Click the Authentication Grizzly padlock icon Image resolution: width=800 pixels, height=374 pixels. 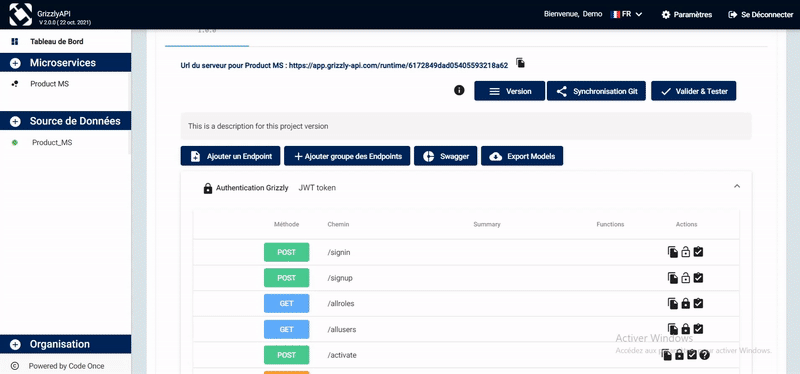pyautogui.click(x=208, y=188)
